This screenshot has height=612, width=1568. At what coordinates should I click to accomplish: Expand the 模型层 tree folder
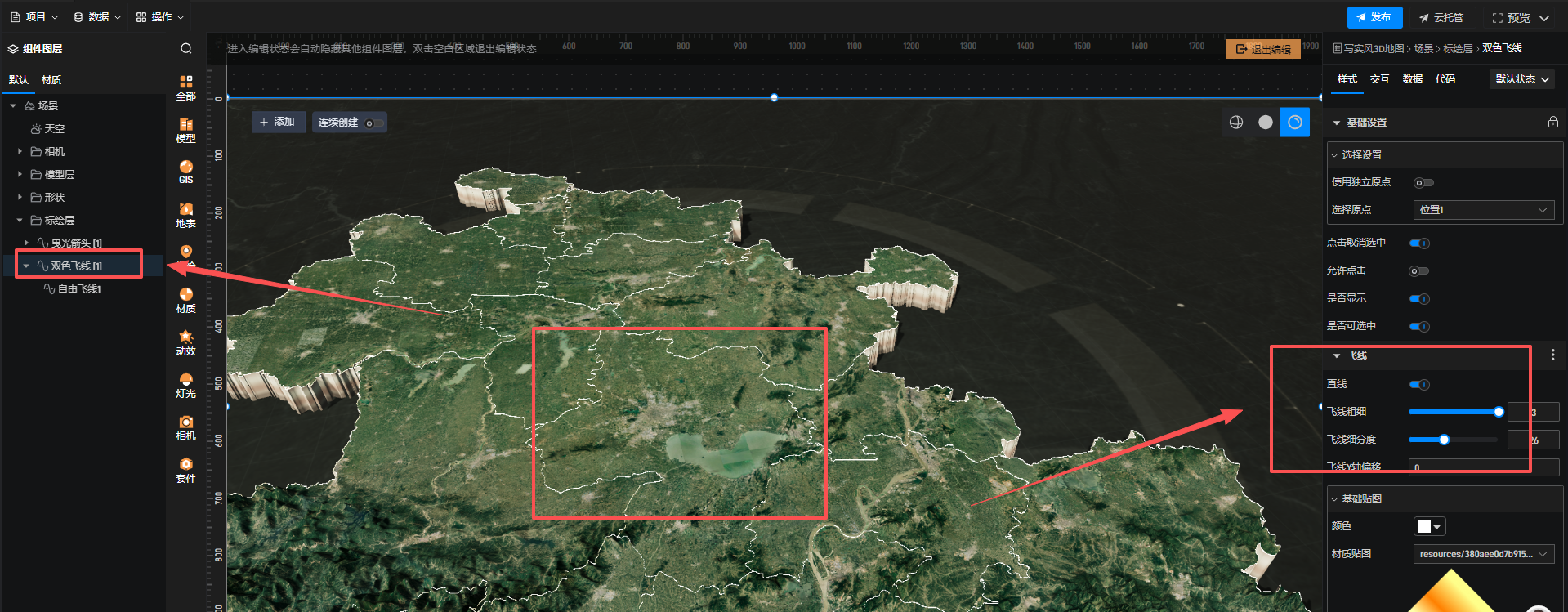(x=20, y=175)
